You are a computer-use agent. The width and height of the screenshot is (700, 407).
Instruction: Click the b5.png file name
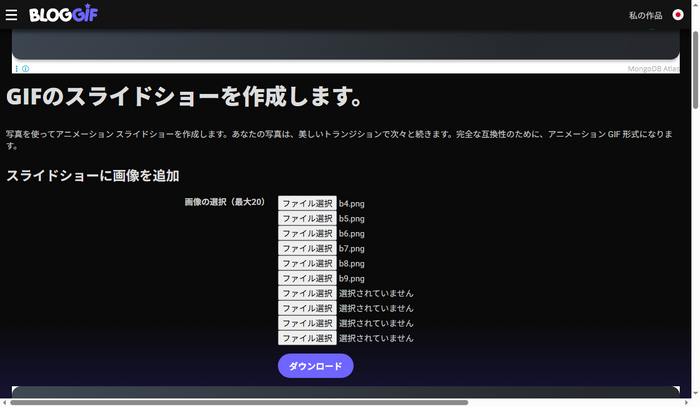[x=351, y=219]
